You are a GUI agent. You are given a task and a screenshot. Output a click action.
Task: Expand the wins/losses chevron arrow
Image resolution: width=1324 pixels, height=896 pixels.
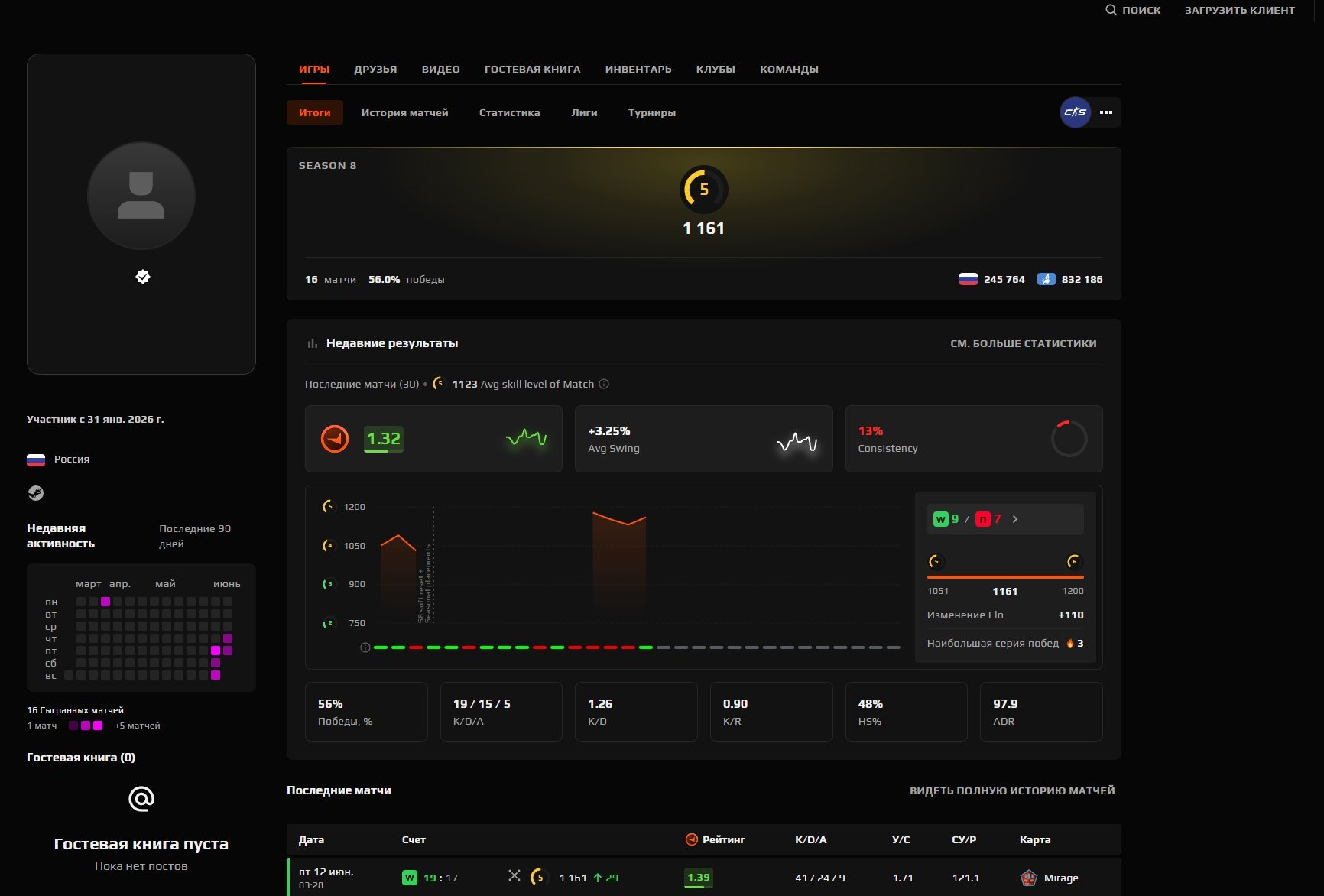pyautogui.click(x=1015, y=519)
